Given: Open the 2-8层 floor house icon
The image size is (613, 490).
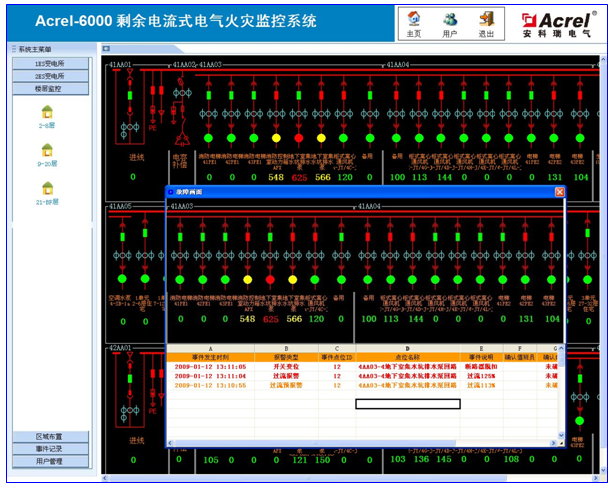Looking at the screenshot, I should coord(47,112).
